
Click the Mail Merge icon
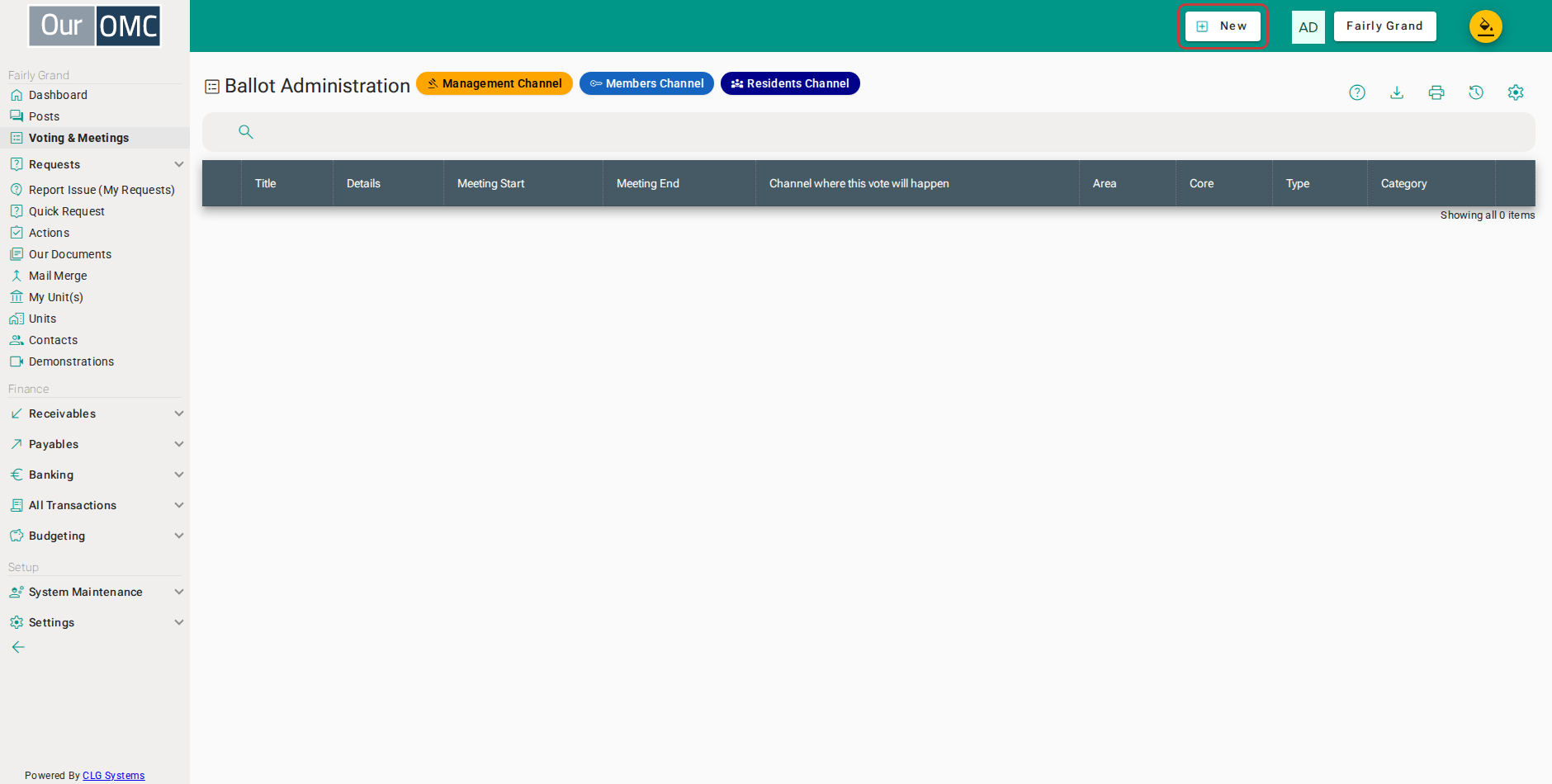tap(17, 276)
